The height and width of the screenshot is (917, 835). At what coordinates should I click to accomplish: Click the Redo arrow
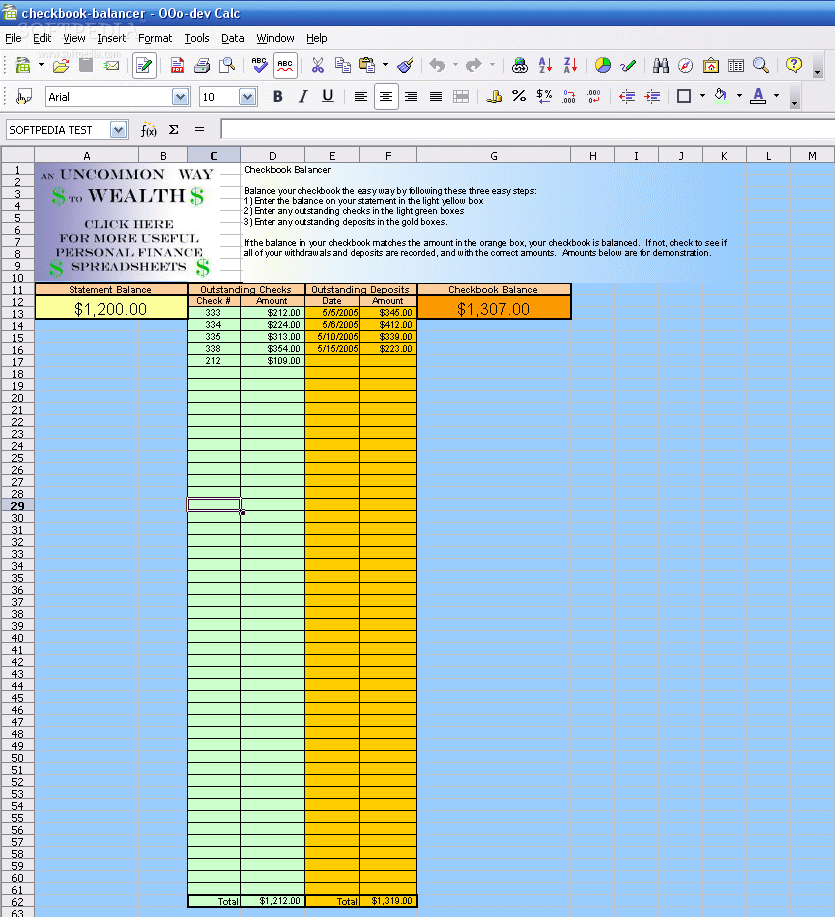[474, 65]
